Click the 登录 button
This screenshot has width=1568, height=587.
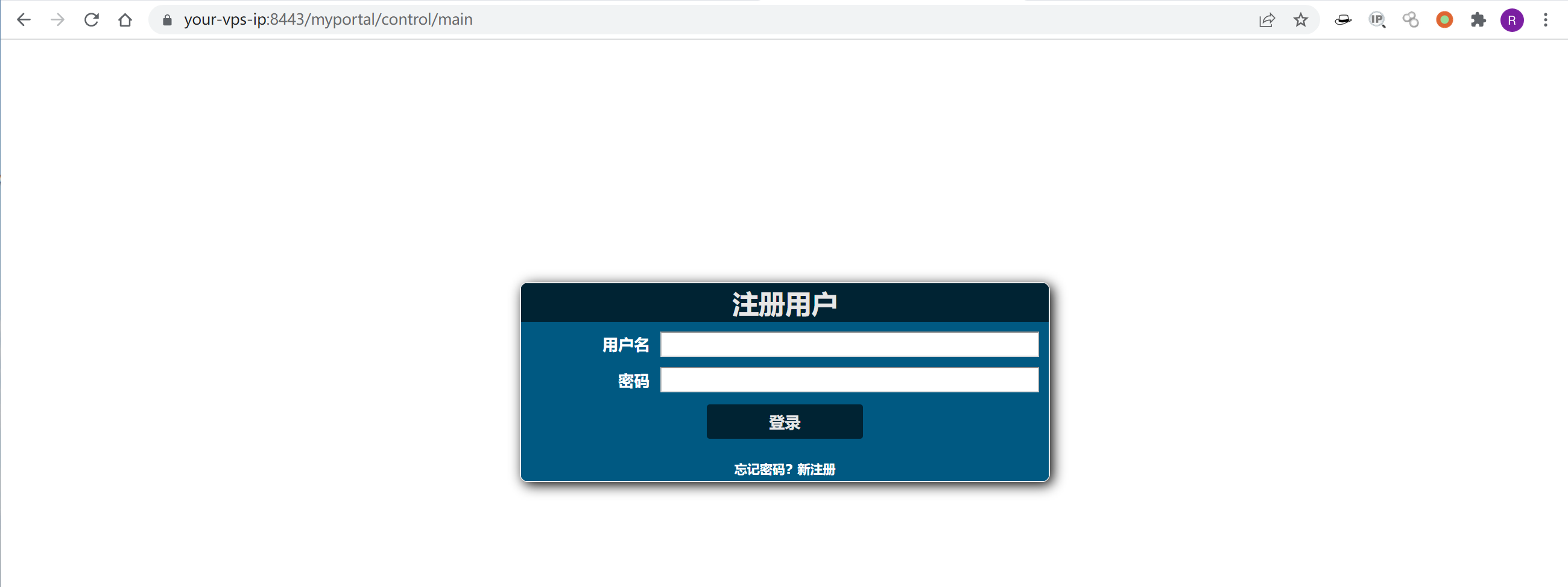pos(785,421)
